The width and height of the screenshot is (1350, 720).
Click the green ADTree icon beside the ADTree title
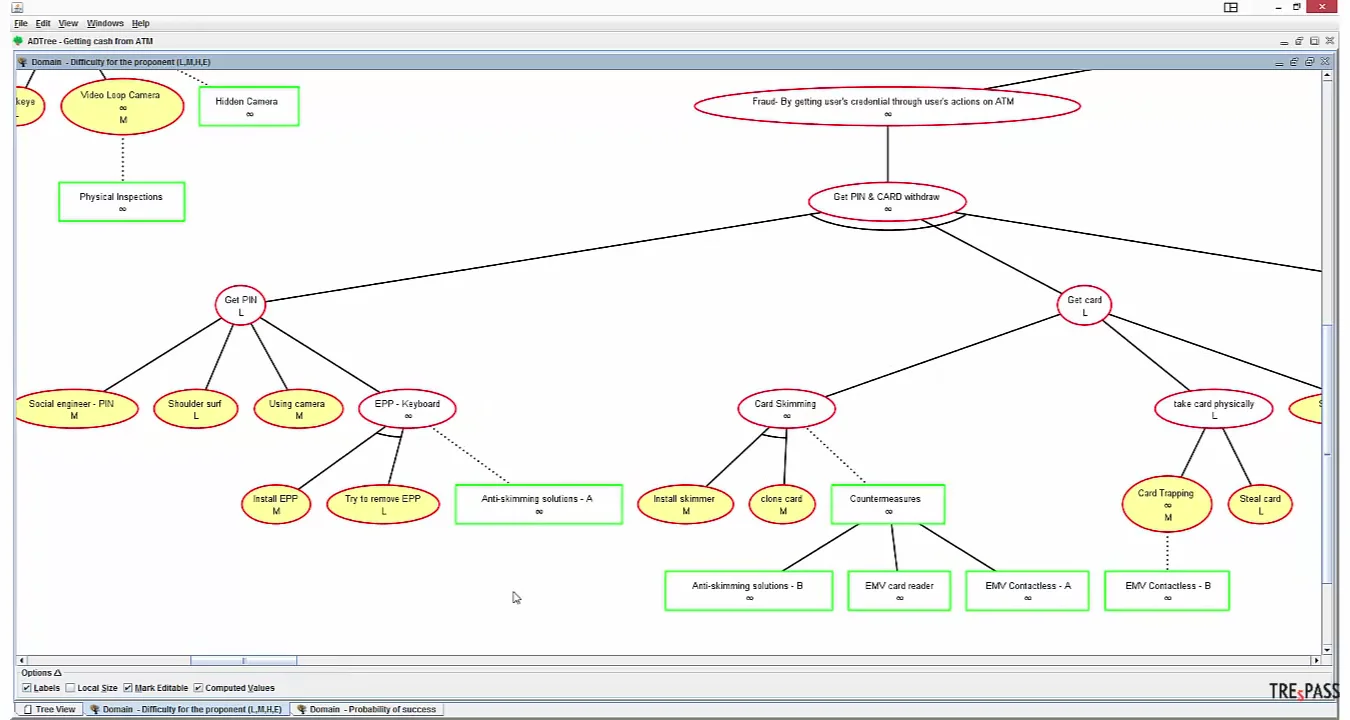(18, 41)
